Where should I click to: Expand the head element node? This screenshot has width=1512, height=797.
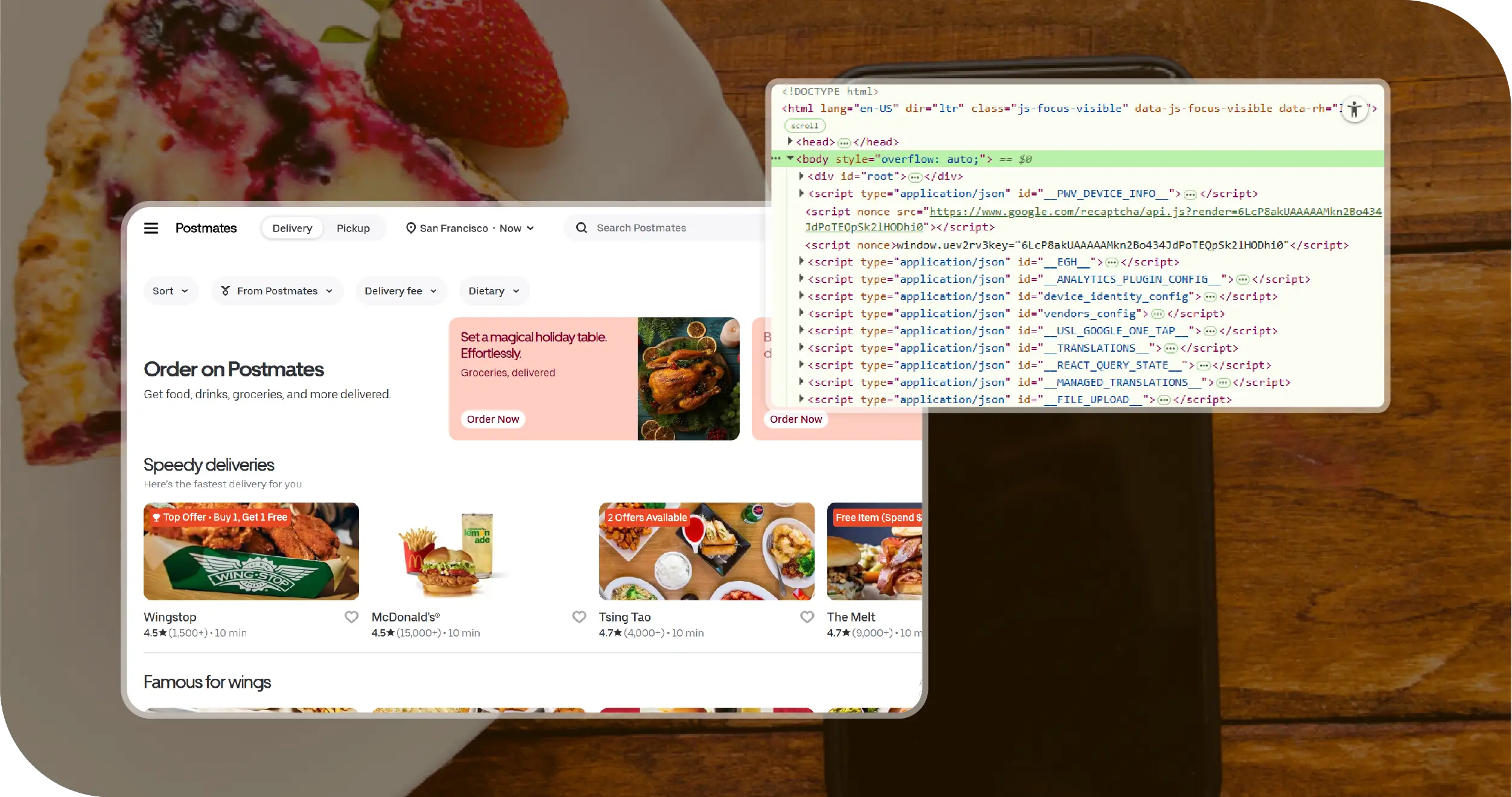(790, 141)
